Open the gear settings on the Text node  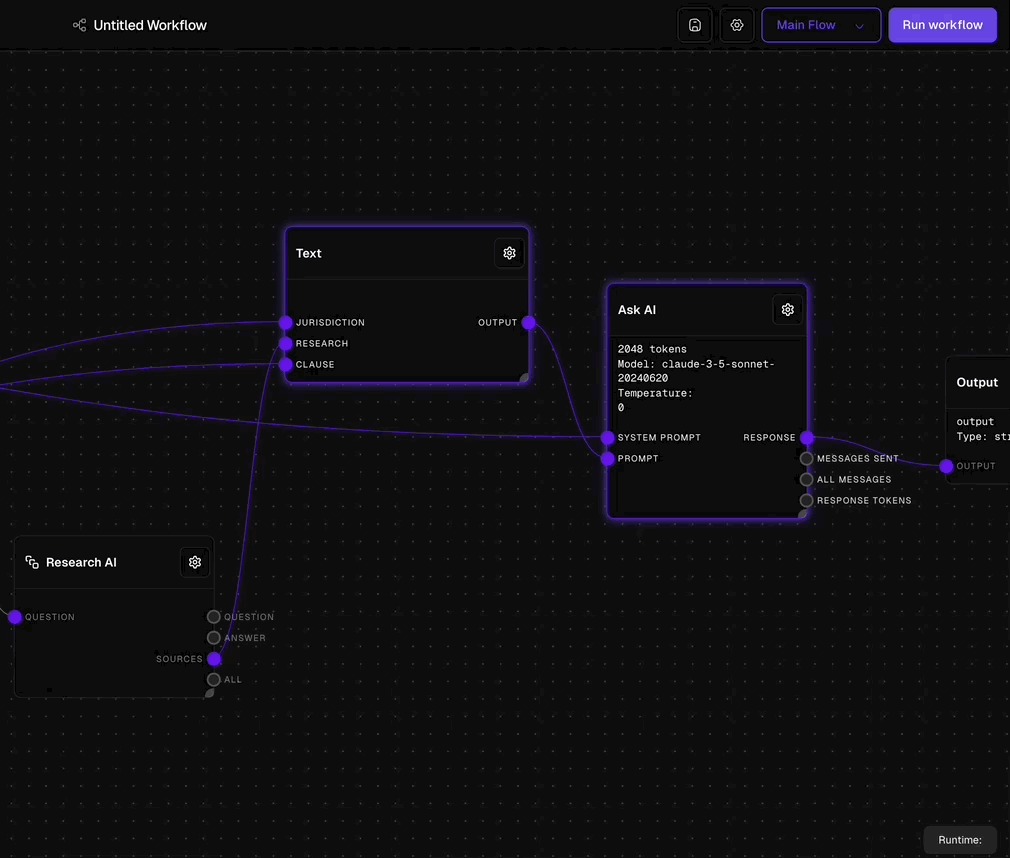click(509, 253)
